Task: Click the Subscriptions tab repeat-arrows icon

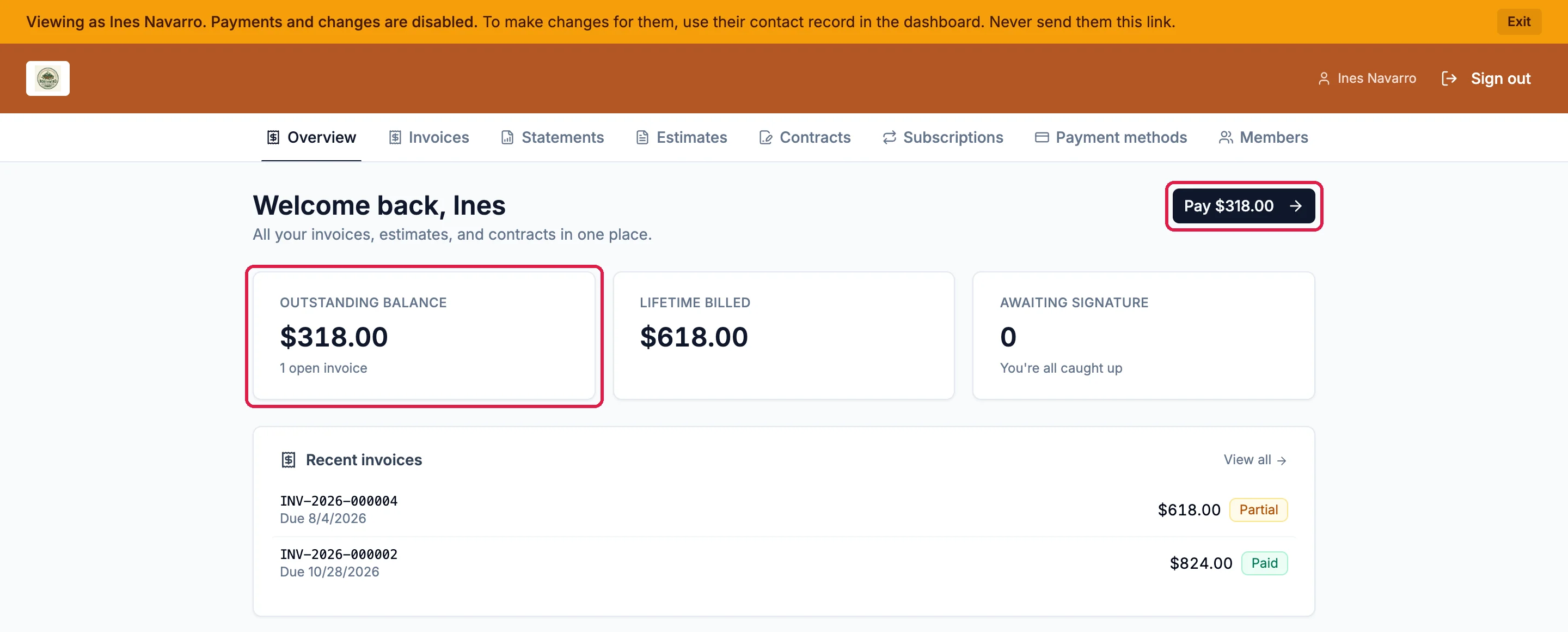Action: [x=889, y=138]
